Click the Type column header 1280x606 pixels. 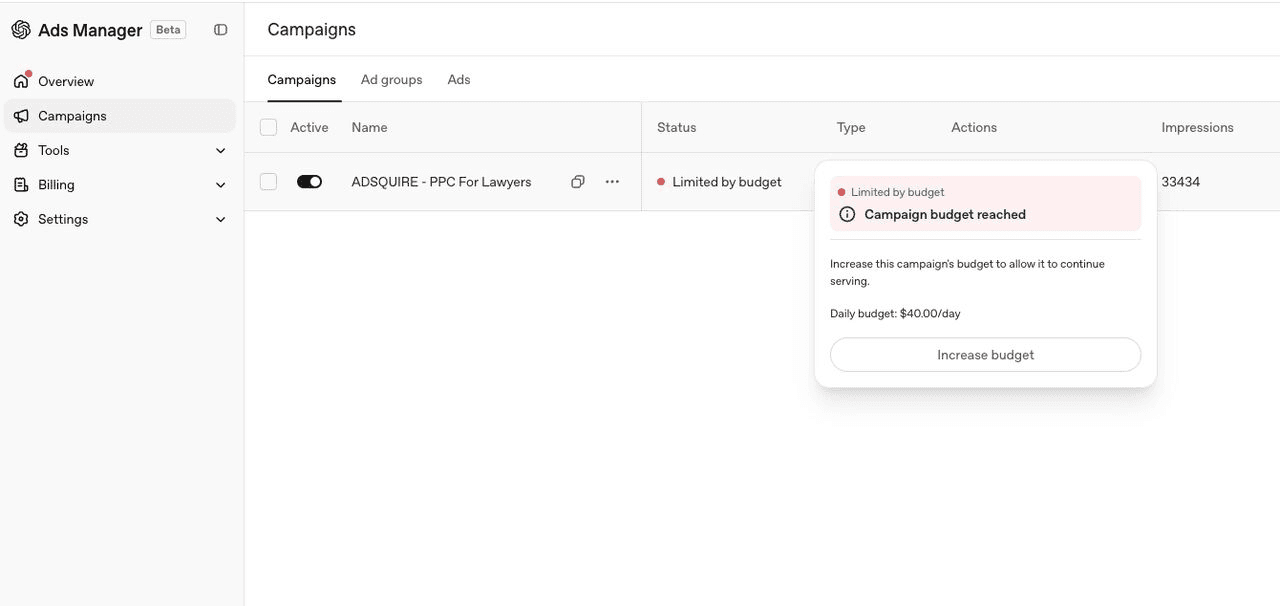(x=851, y=127)
